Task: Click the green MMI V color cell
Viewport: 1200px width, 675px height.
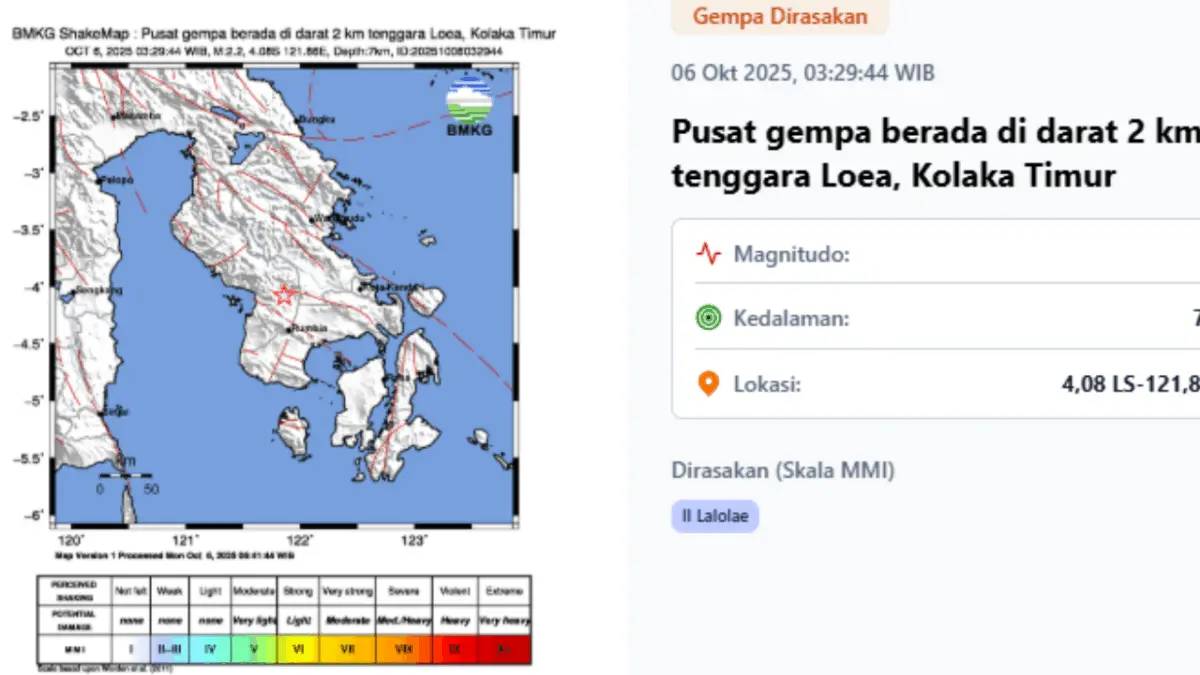Action: pyautogui.click(x=253, y=649)
